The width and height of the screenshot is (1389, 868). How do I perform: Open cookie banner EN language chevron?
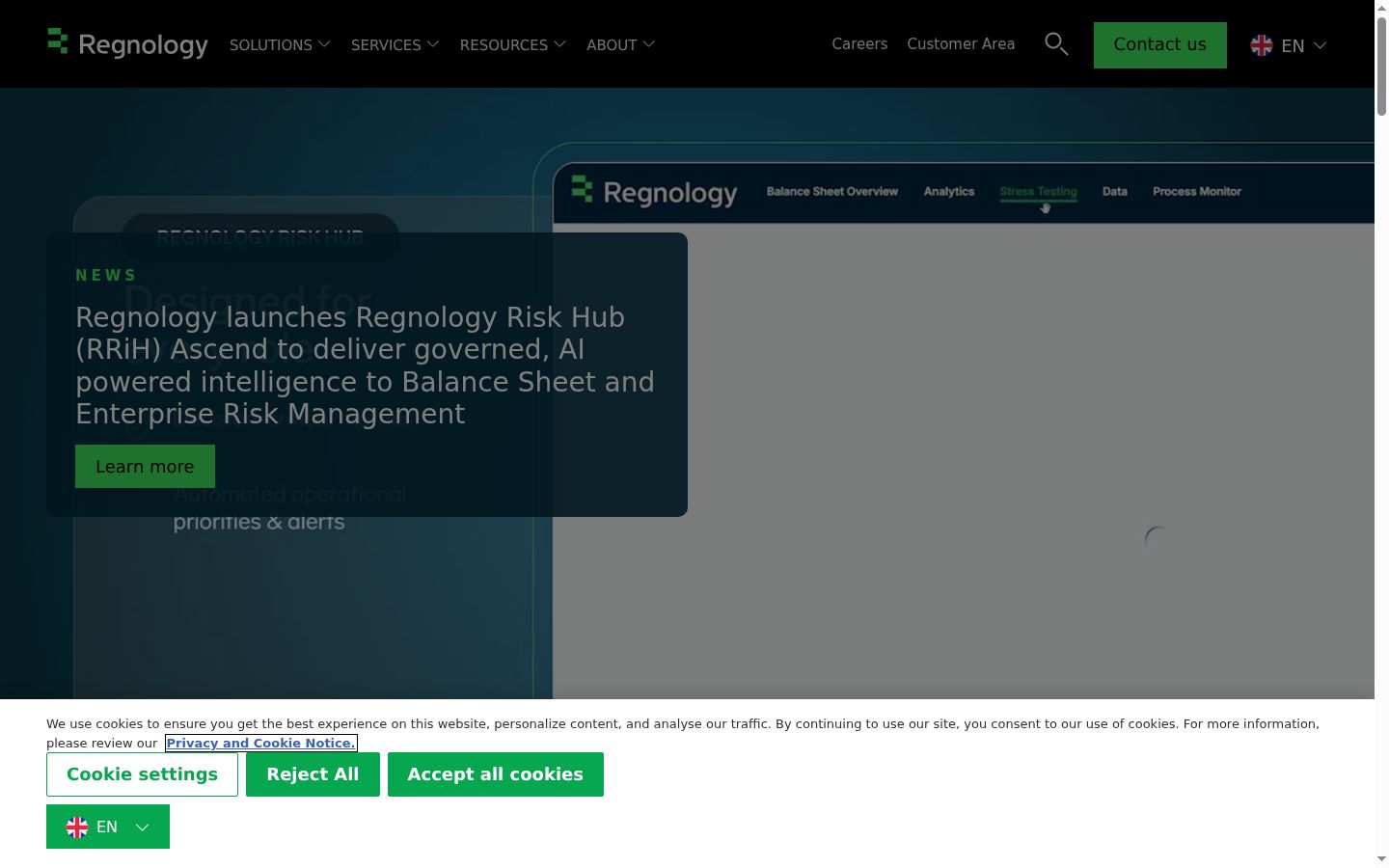click(143, 827)
